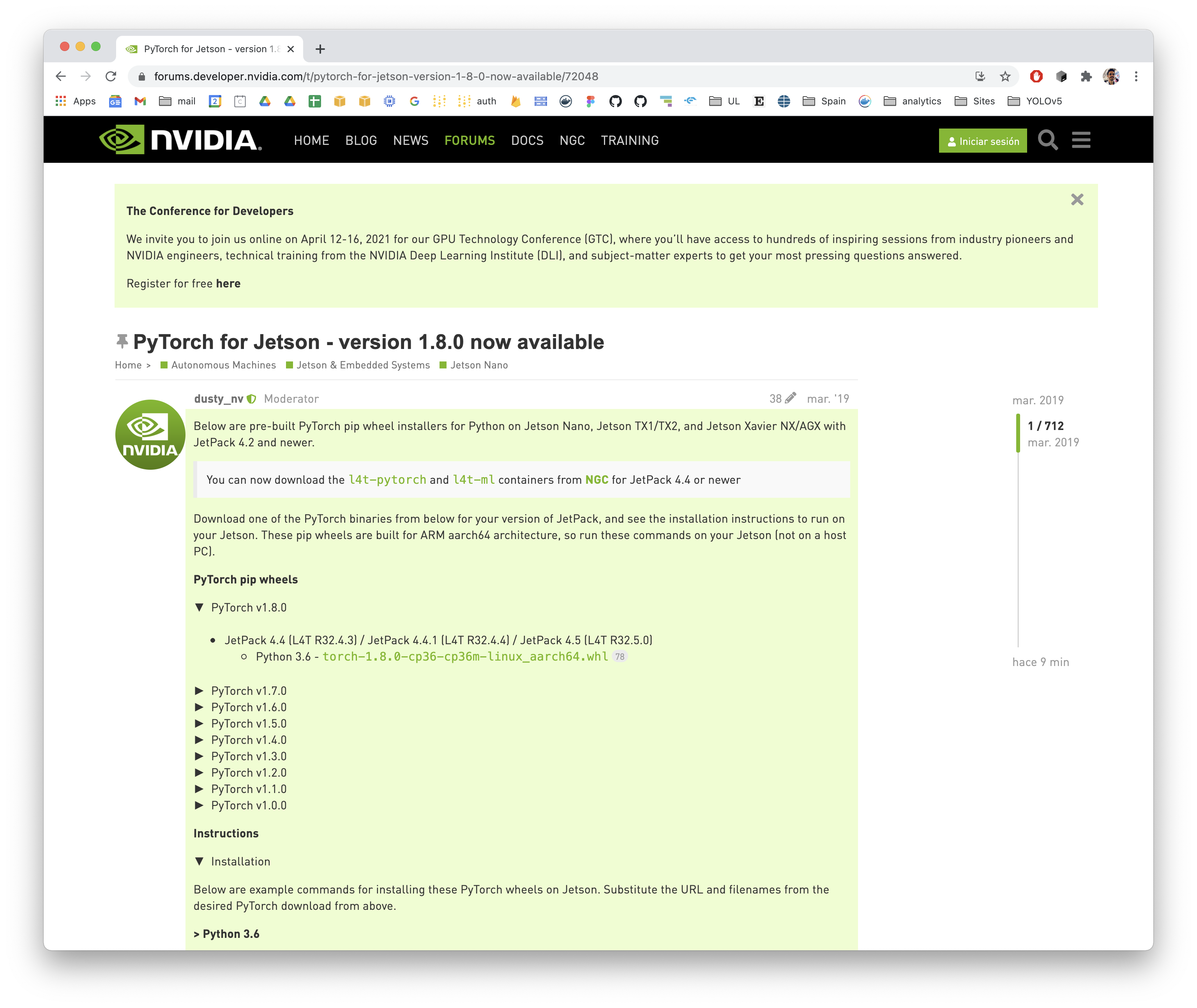Open the DOCS nav item
The height and width of the screenshot is (1008, 1197).
pos(527,141)
